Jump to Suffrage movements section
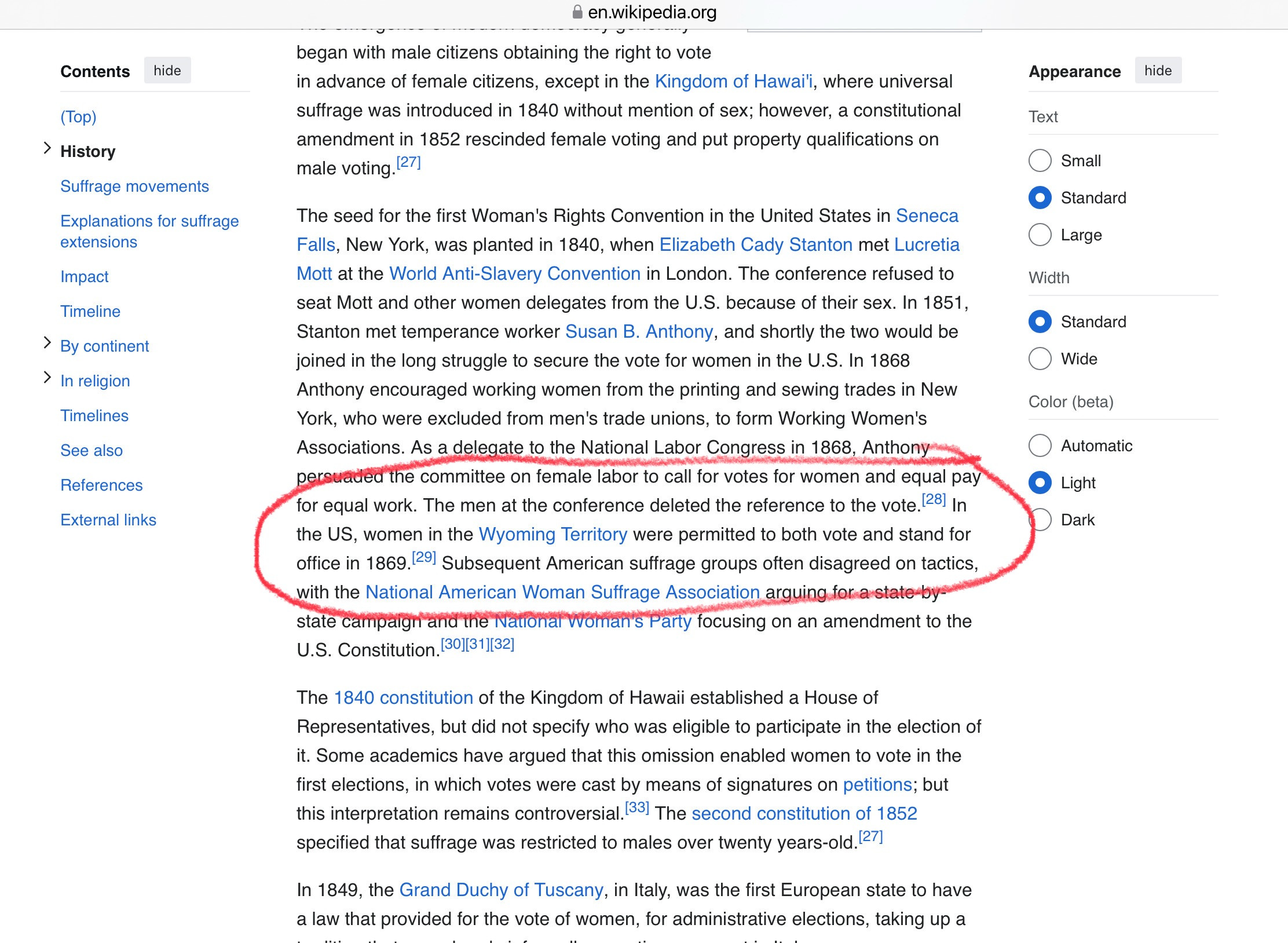The width and height of the screenshot is (1288, 943). (134, 186)
